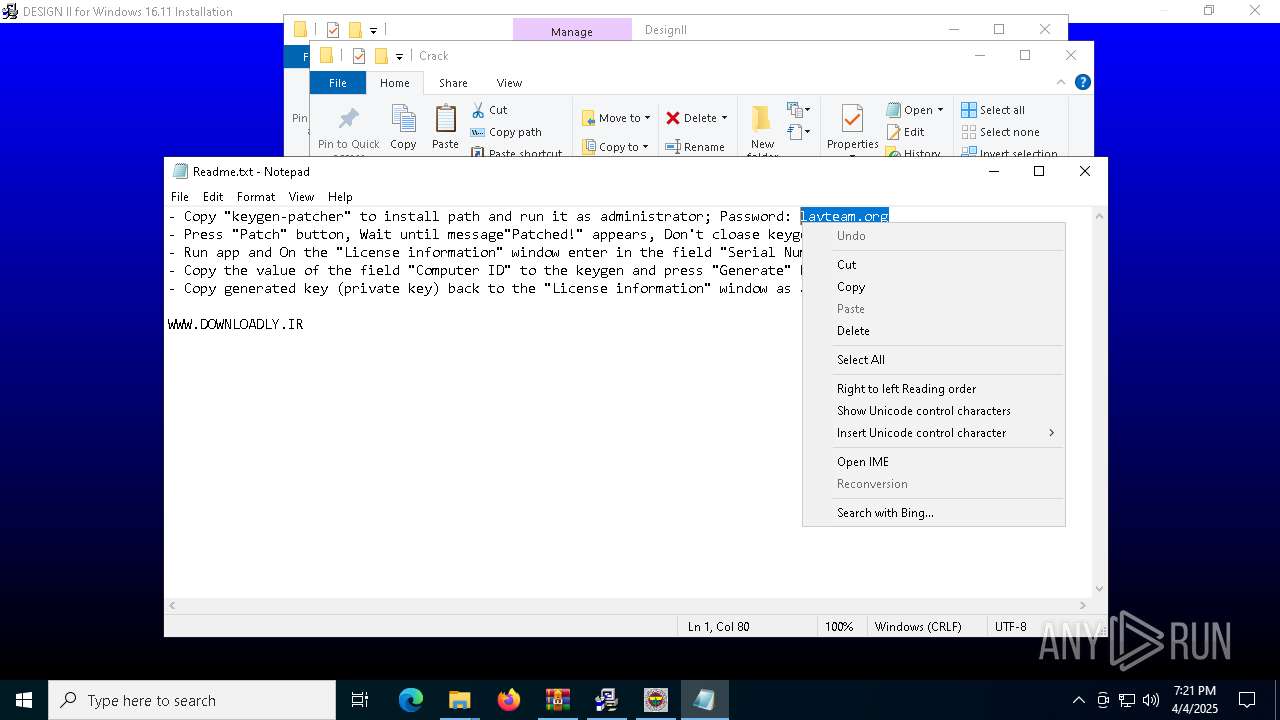Click Rename in the Crack ribbon
Viewport: 1280px width, 720px height.
click(x=695, y=146)
